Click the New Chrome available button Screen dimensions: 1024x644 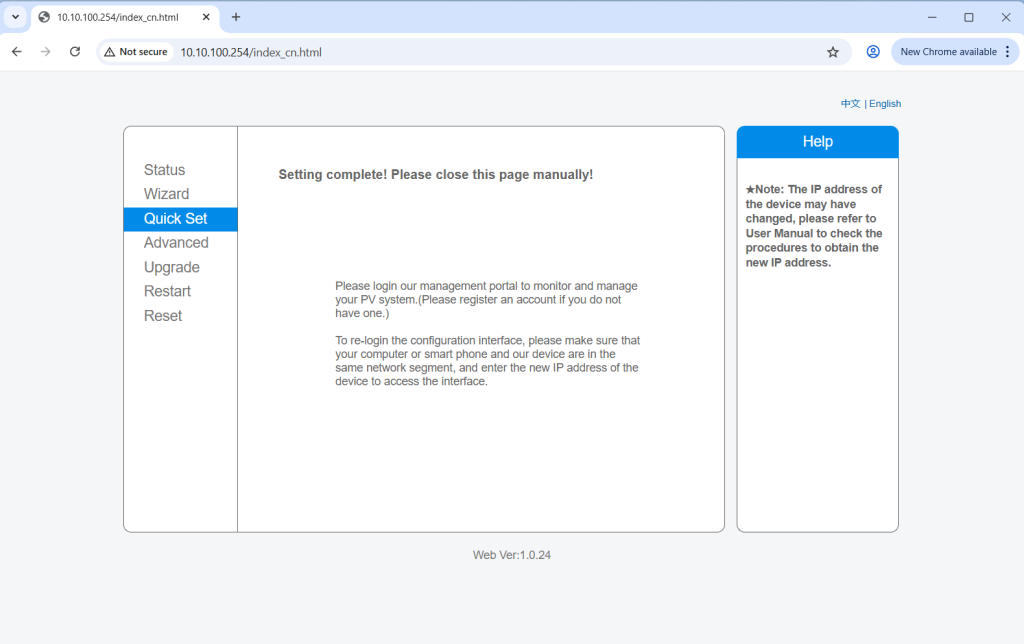click(947, 52)
